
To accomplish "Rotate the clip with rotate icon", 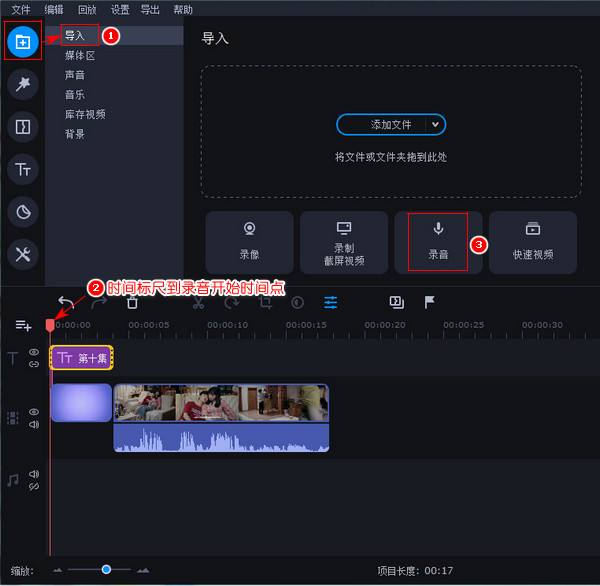I will click(232, 302).
